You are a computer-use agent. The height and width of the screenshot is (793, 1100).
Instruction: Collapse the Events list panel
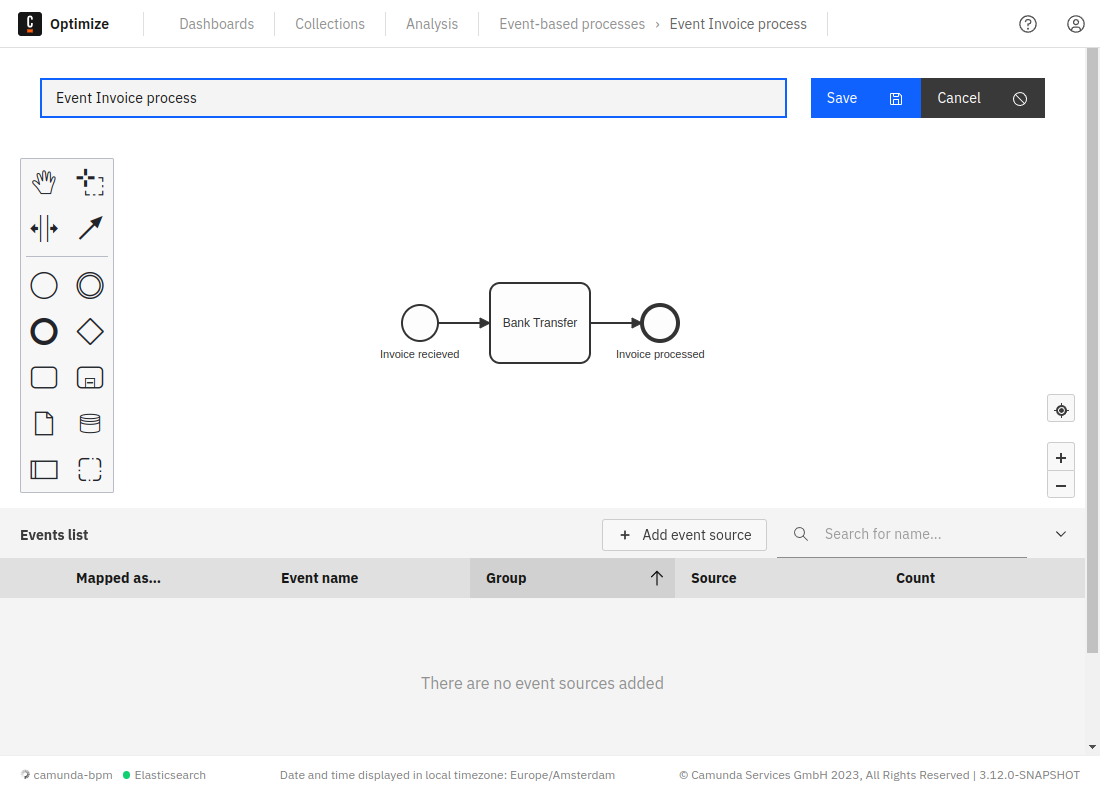(1061, 534)
